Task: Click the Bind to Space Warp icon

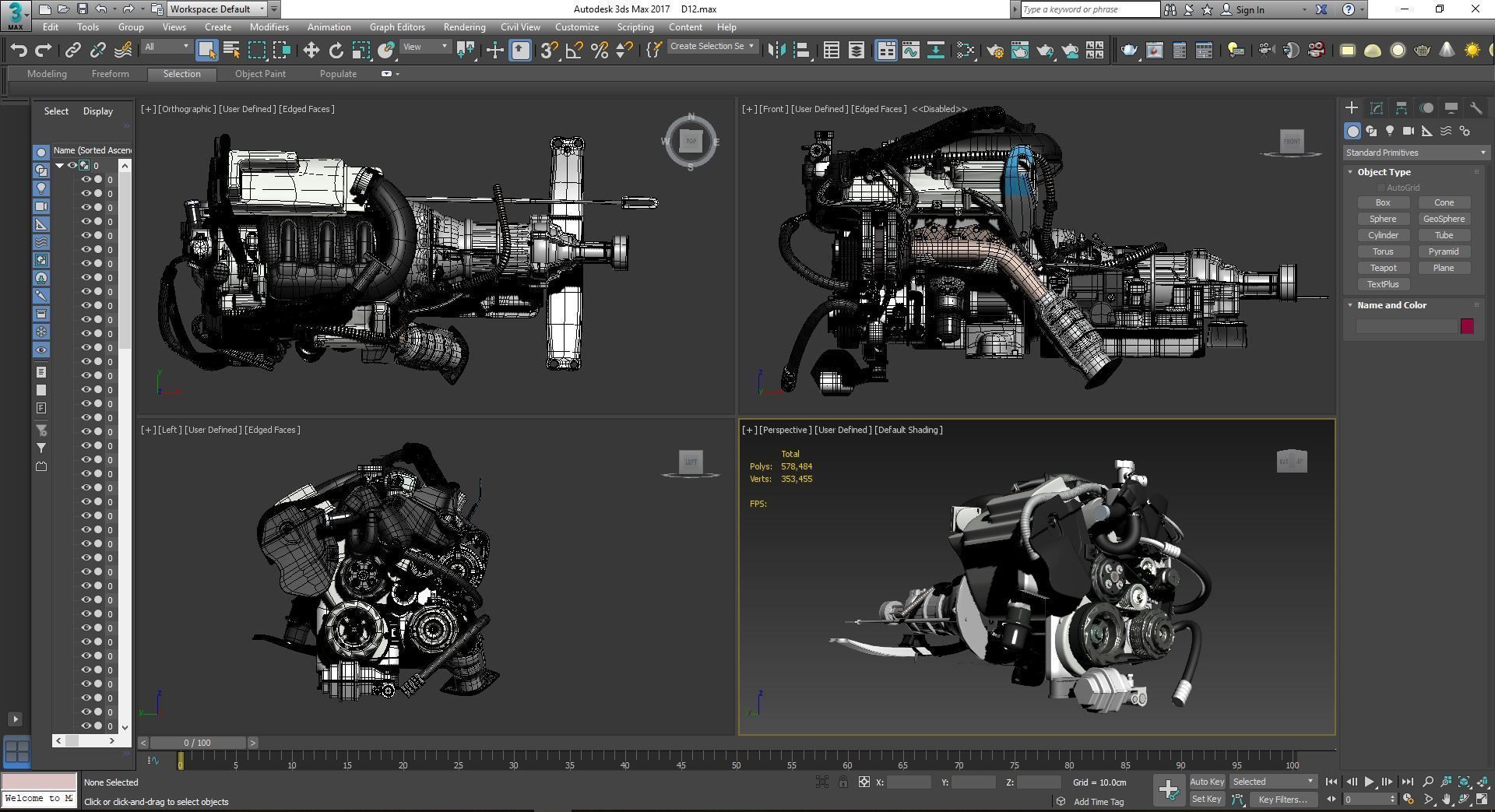Action: pyautogui.click(x=123, y=51)
